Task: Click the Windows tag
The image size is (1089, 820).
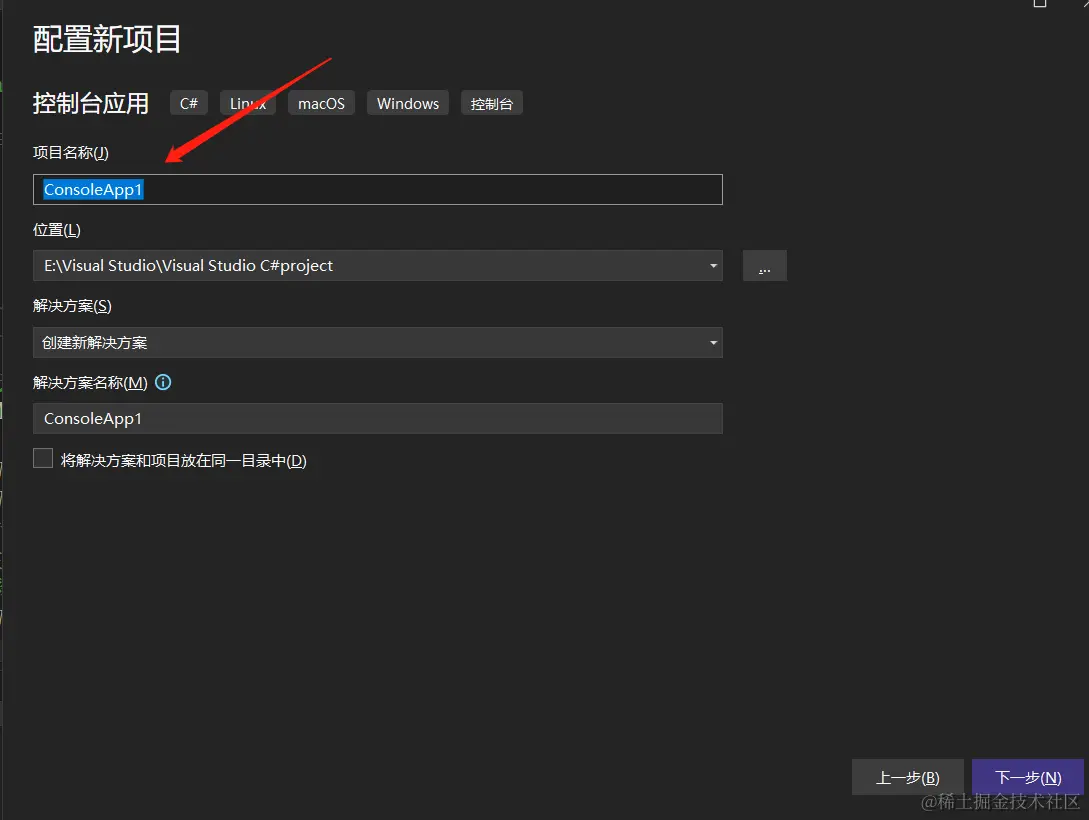Action: 408,103
